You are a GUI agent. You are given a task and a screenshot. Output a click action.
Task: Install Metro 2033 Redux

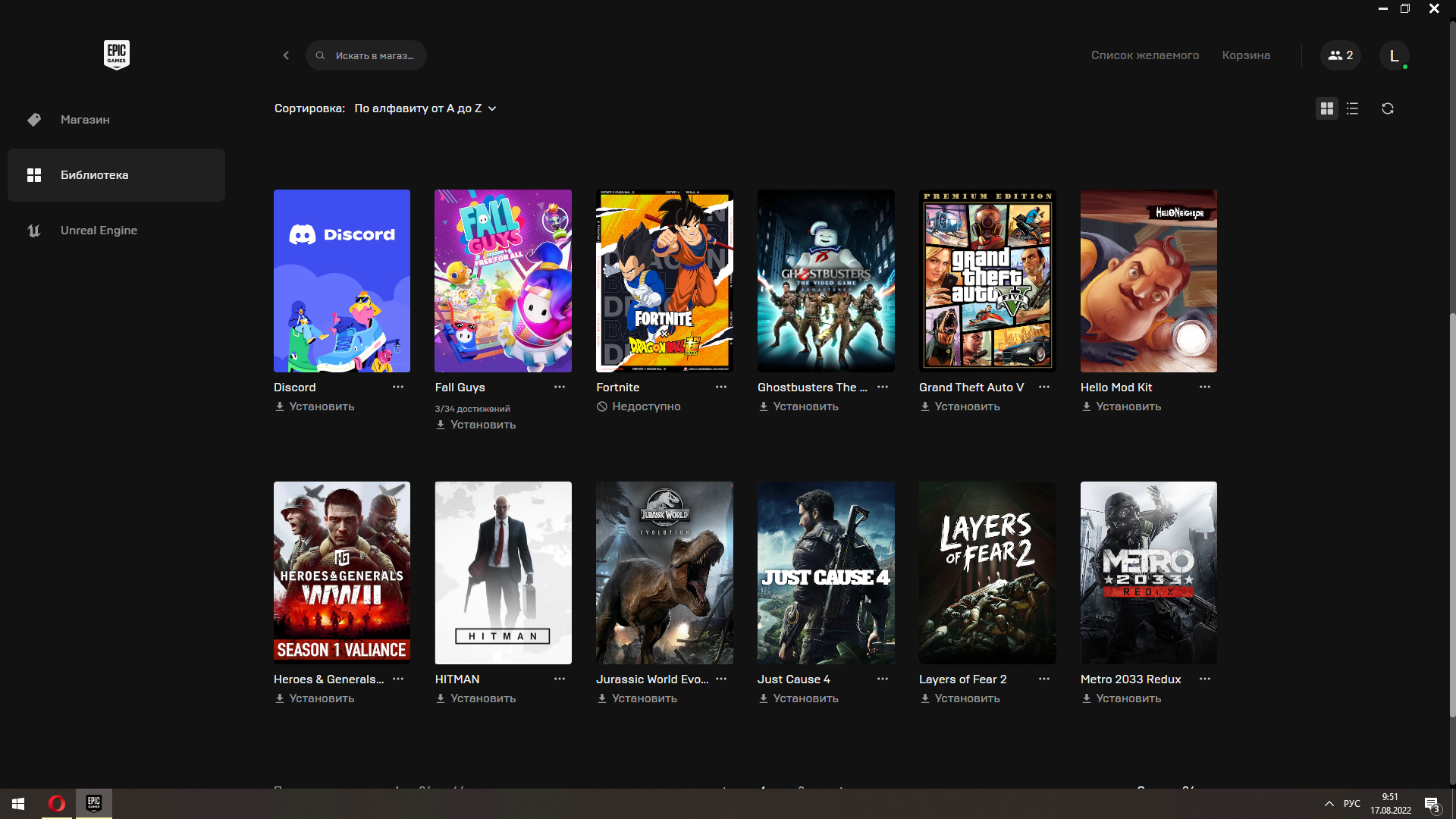tap(1121, 698)
